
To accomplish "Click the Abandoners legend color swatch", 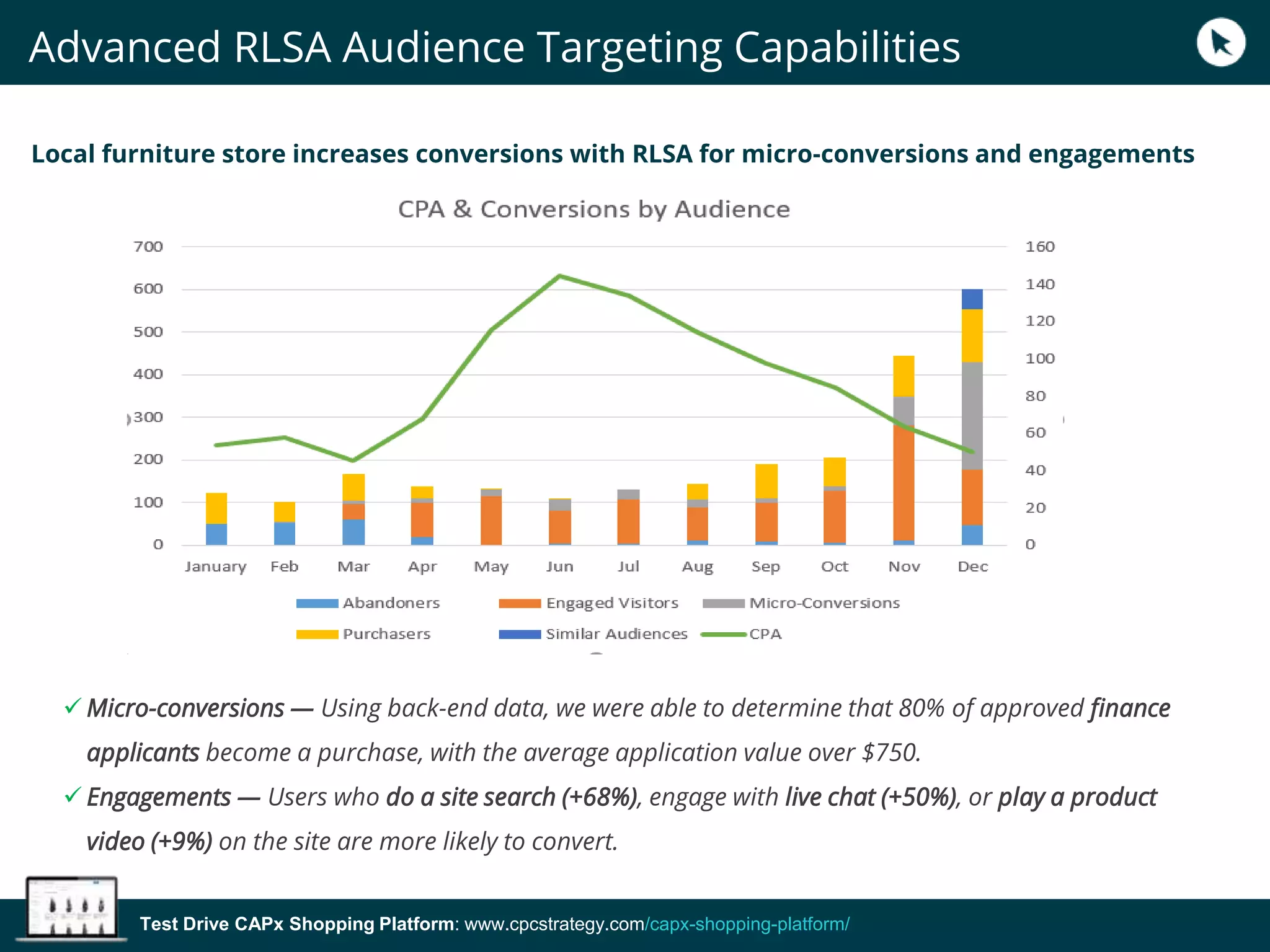I will 317,604.
